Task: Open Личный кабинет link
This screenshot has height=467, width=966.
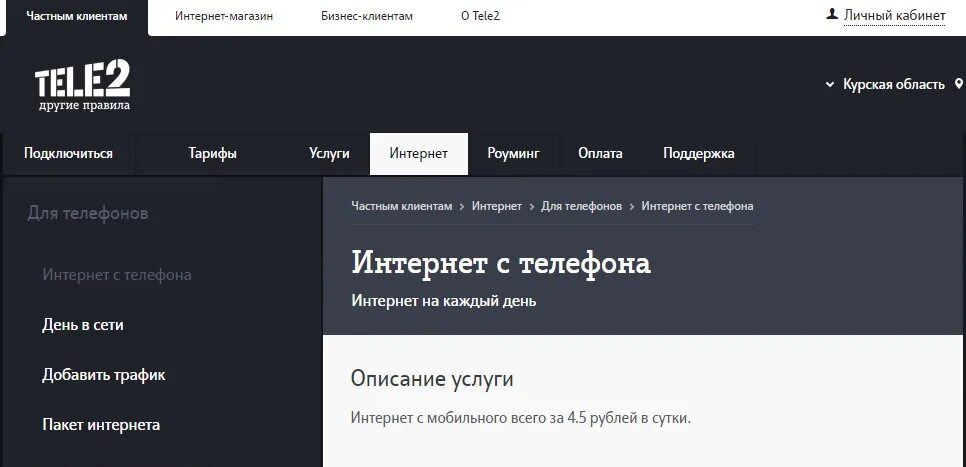Action: (x=894, y=15)
